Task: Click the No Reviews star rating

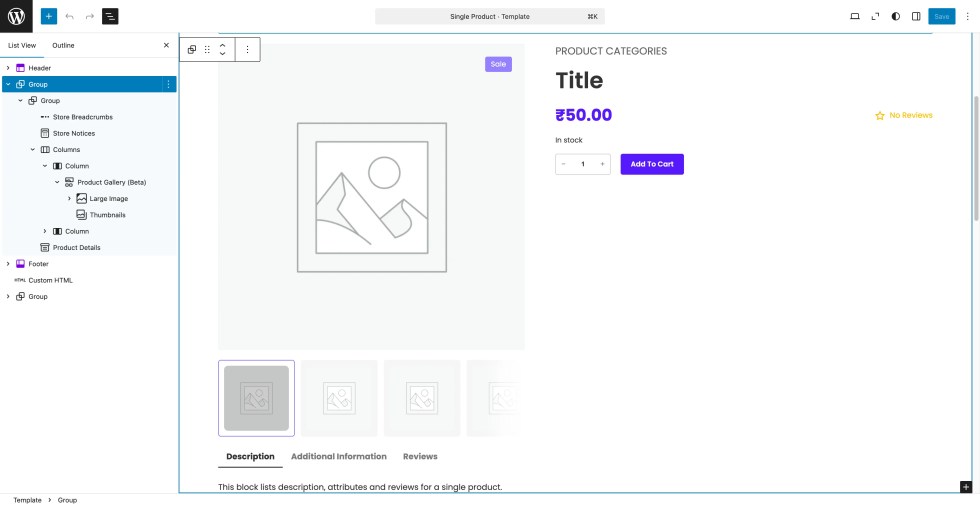Action: click(904, 116)
